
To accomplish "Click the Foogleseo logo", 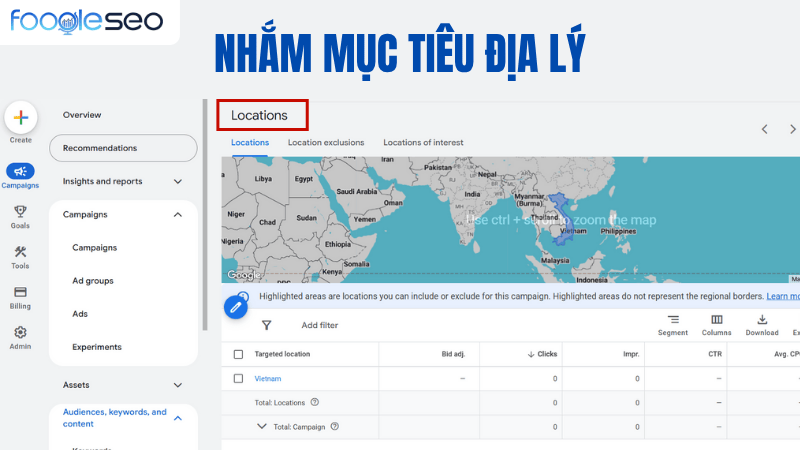I will click(87, 21).
